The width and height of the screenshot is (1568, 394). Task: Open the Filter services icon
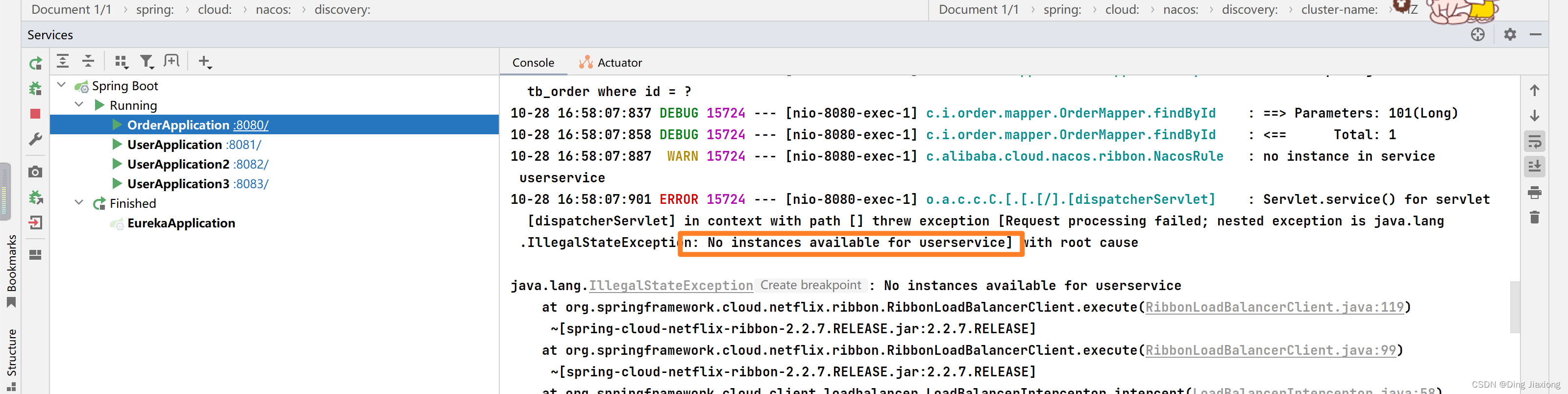(147, 62)
